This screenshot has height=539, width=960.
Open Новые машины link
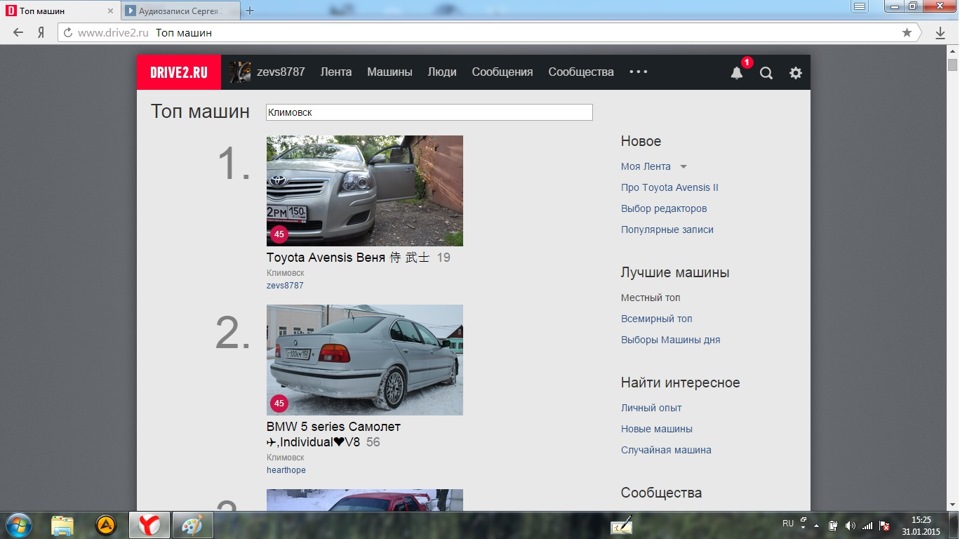click(x=656, y=429)
